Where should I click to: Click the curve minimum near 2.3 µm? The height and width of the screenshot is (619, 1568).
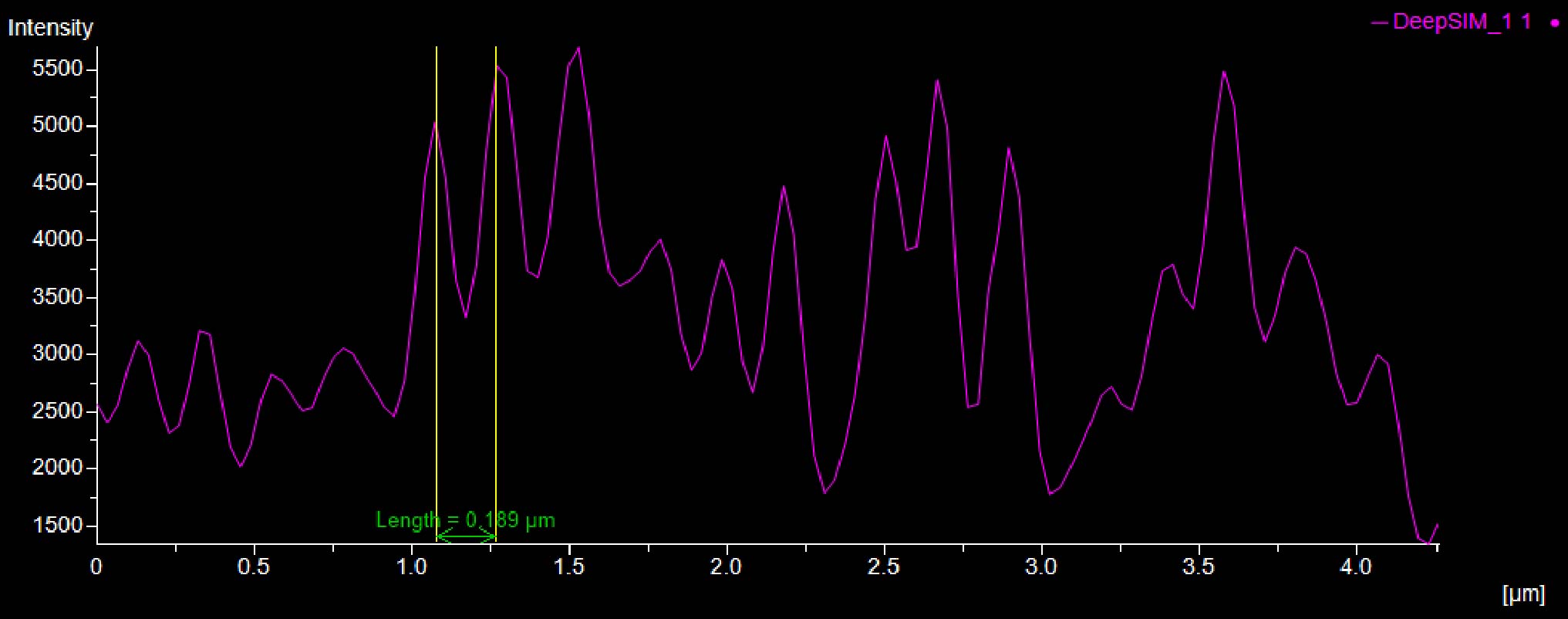pyautogui.click(x=824, y=492)
